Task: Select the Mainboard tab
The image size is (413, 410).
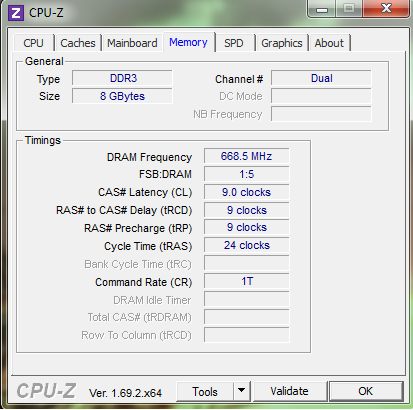Action: (x=132, y=43)
